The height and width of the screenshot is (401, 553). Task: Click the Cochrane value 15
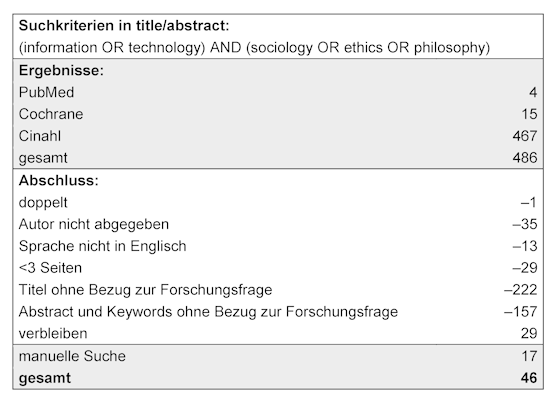click(x=529, y=114)
